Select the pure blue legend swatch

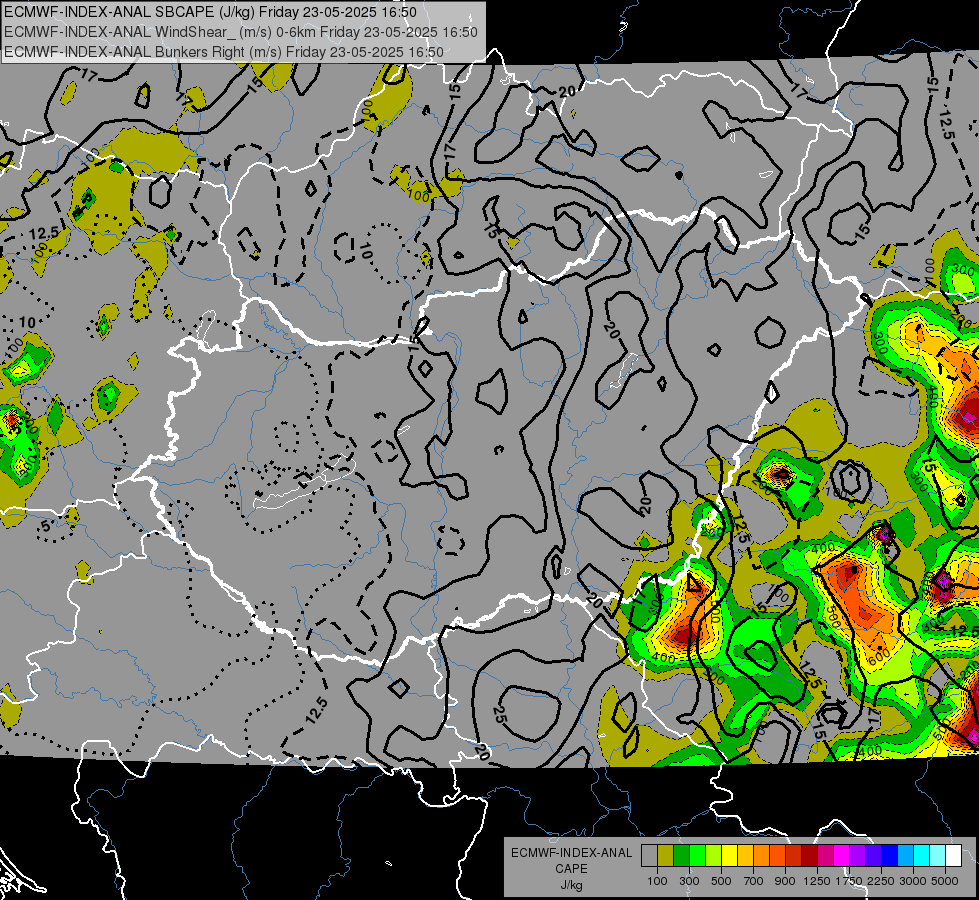click(890, 856)
